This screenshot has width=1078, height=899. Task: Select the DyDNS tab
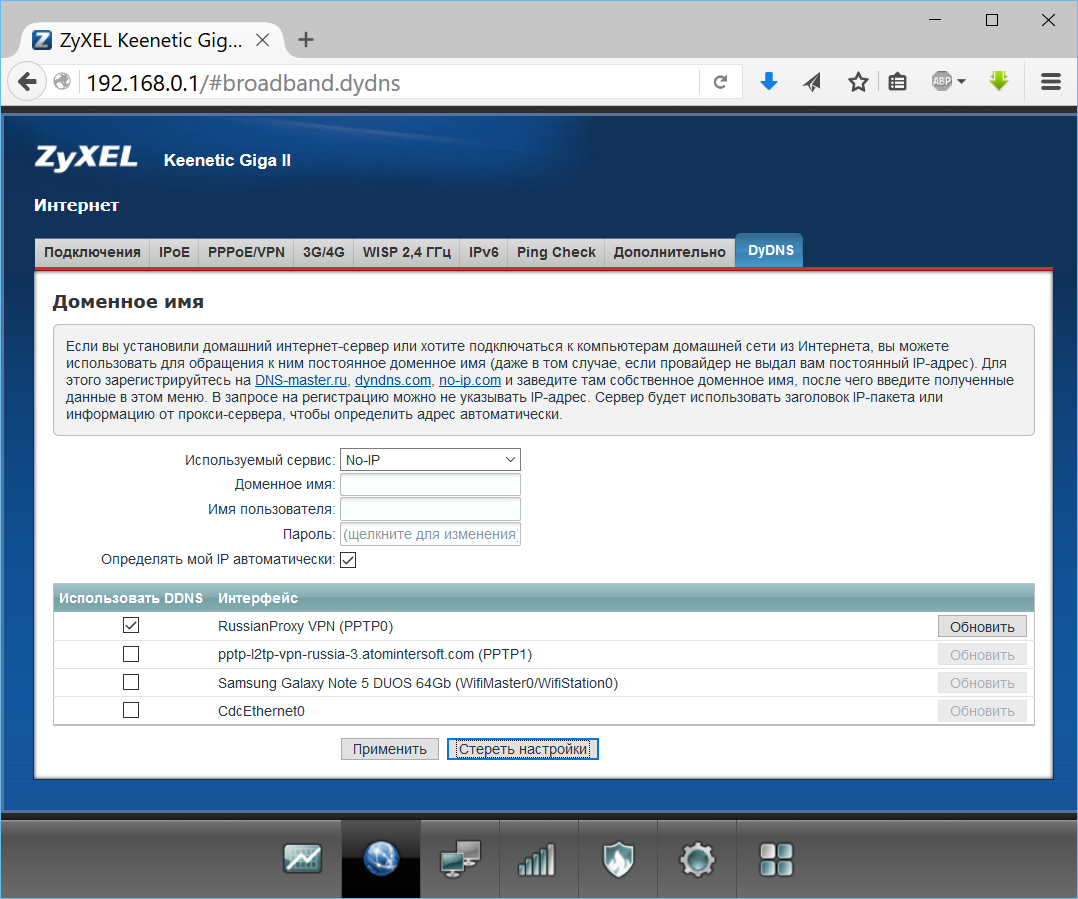(x=770, y=250)
